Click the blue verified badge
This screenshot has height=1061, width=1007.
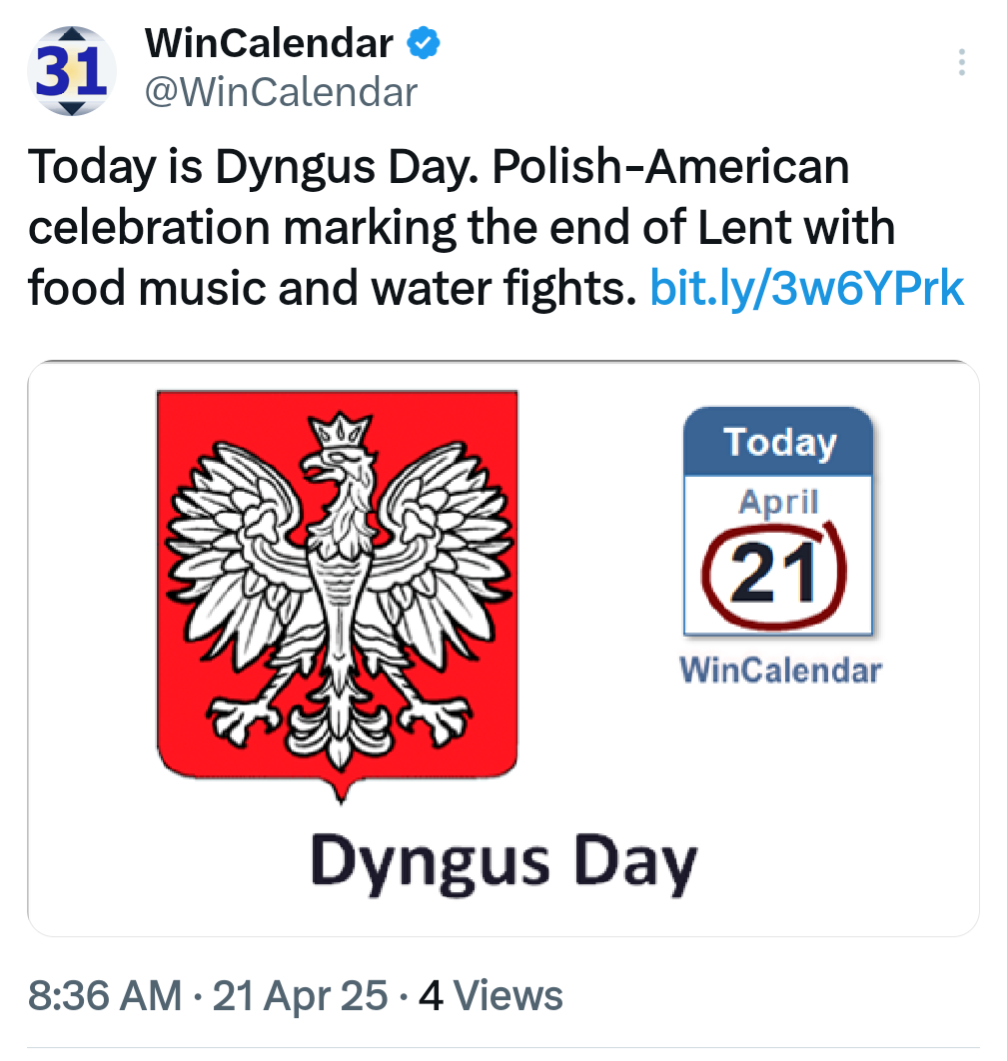423,43
